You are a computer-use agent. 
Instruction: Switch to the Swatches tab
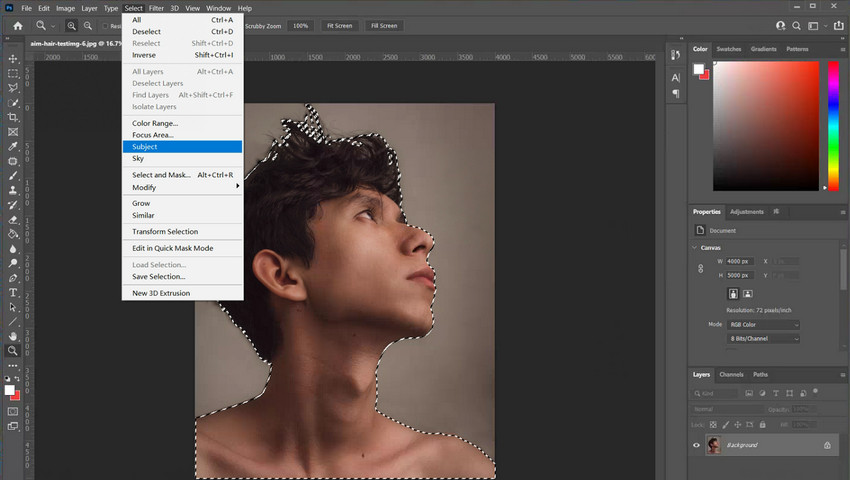click(x=729, y=49)
